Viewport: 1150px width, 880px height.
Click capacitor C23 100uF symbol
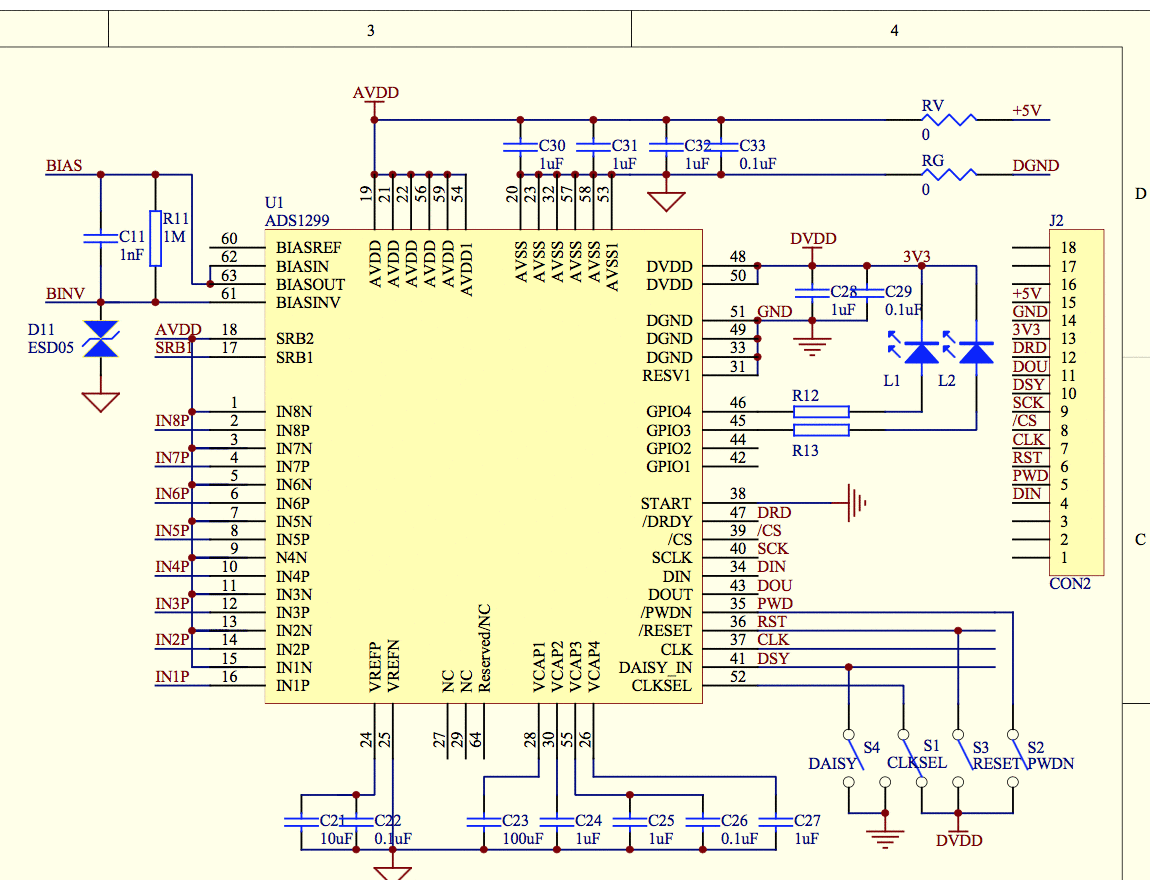click(x=484, y=822)
